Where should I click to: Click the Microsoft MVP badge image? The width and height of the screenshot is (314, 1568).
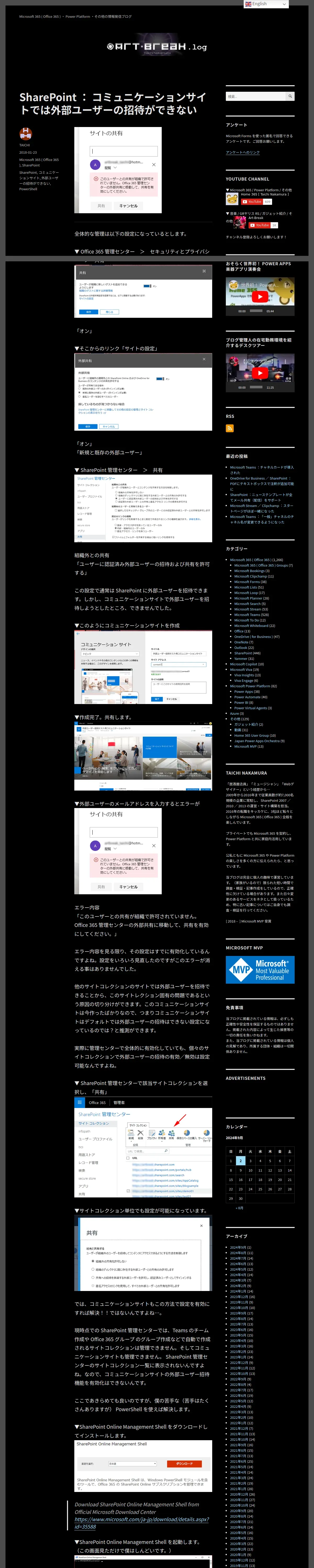click(260, 969)
